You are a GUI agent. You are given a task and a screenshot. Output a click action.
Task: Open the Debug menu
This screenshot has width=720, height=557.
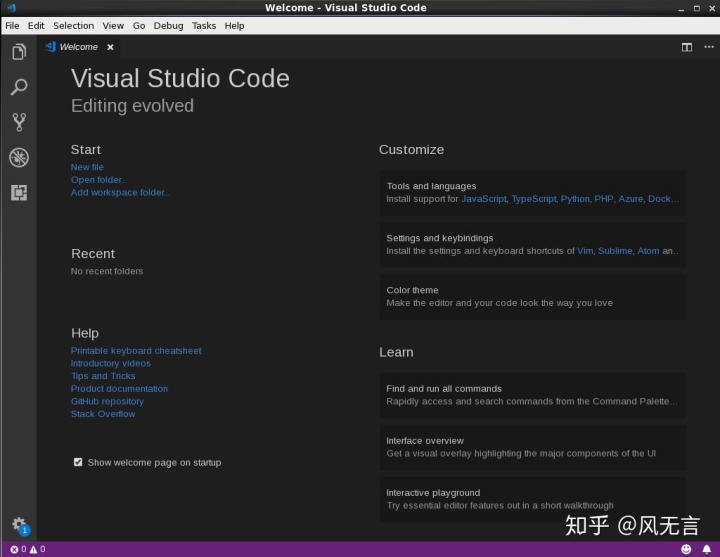[x=168, y=26]
